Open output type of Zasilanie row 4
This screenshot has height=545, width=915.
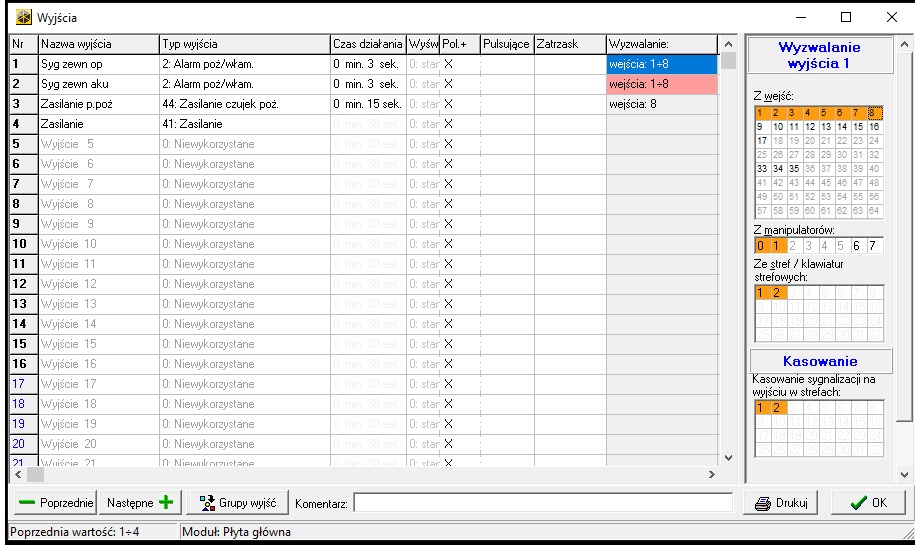[x=245, y=124]
